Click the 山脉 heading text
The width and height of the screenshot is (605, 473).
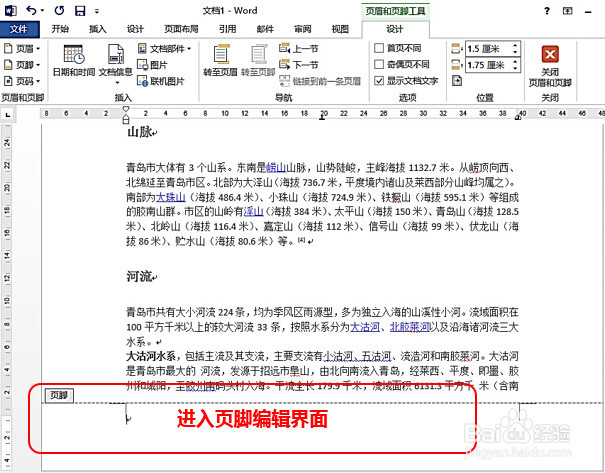point(139,132)
